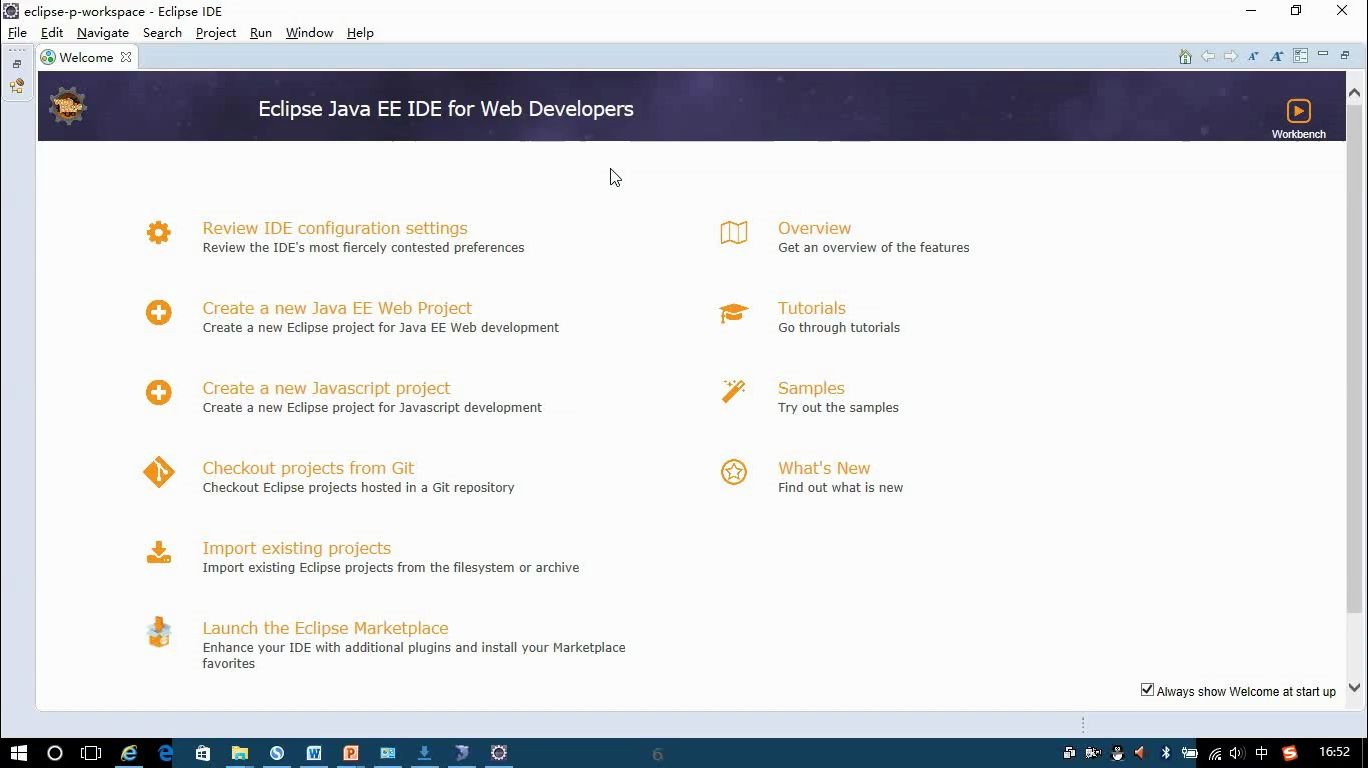
Task: Open the Help menu
Action: pos(360,33)
